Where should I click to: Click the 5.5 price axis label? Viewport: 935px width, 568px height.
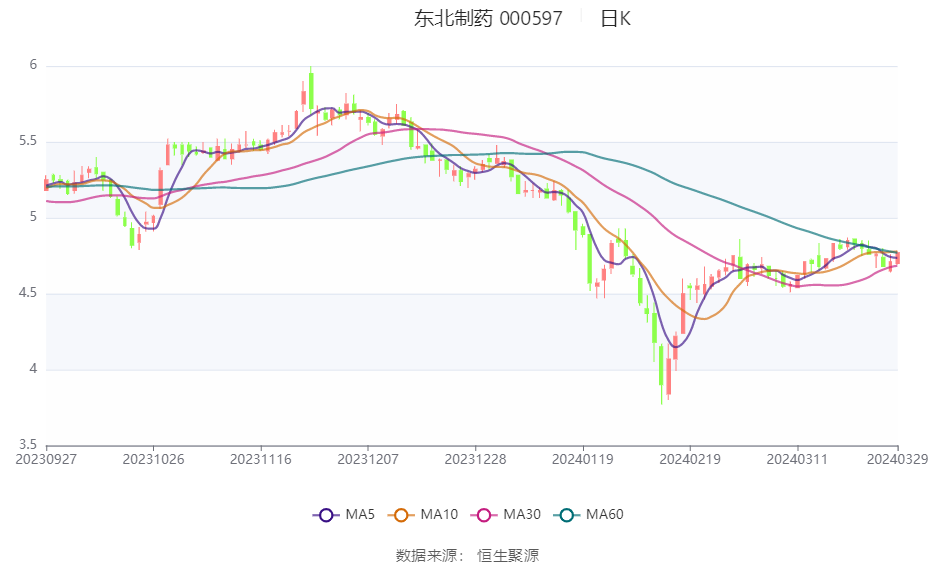pos(28,141)
